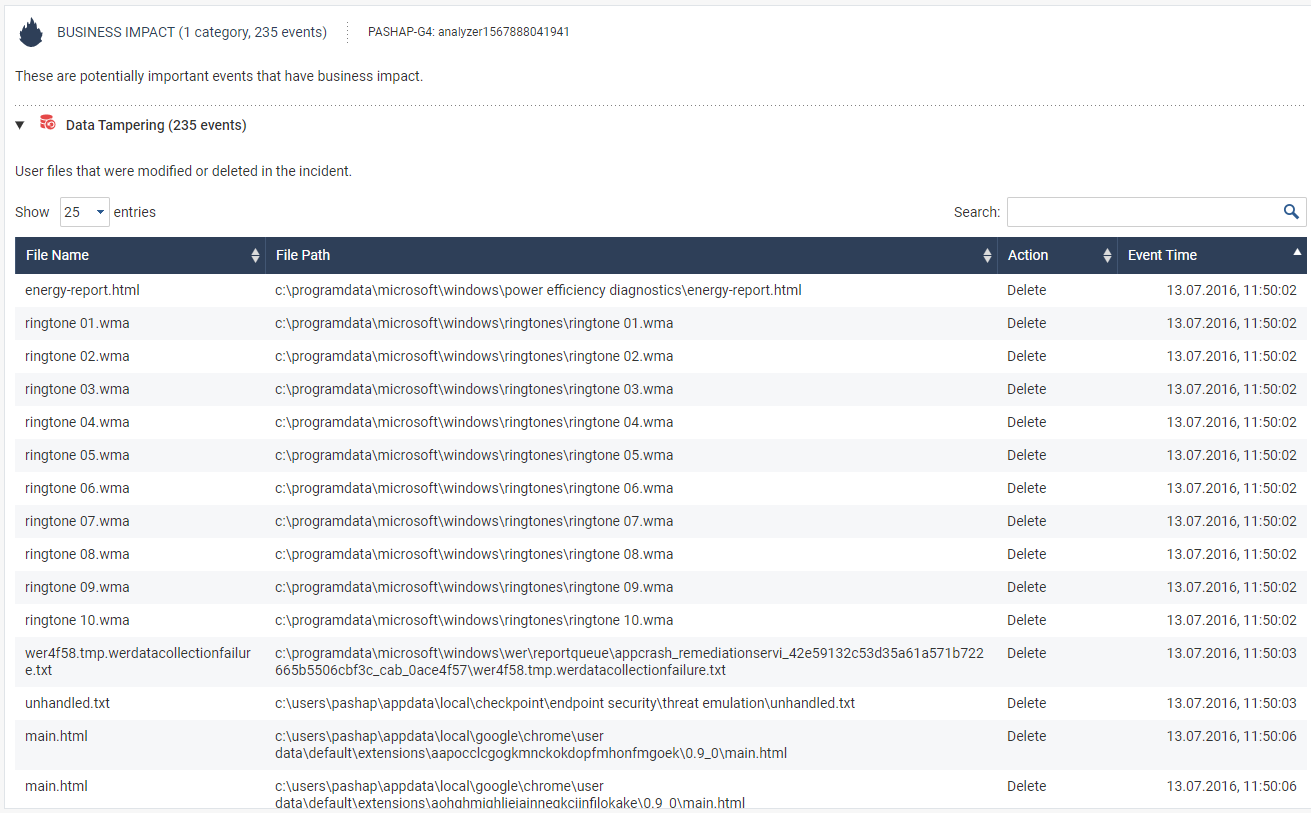Screen dimensions: 1311x813
Task: Select file name ringtone 03.wma
Action: point(77,389)
